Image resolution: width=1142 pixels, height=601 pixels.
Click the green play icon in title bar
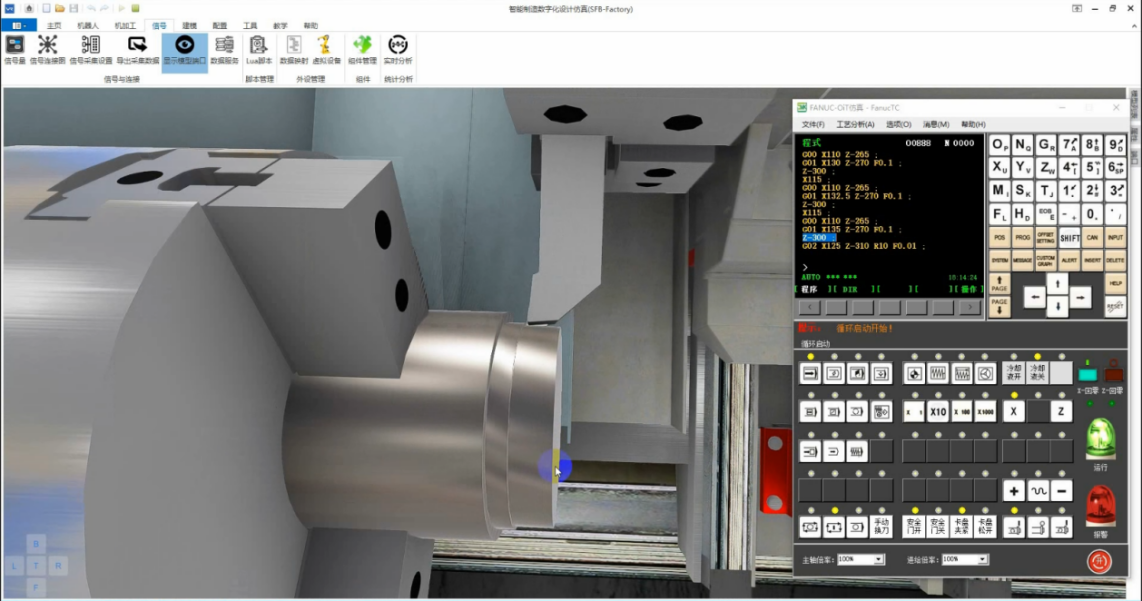coord(121,9)
